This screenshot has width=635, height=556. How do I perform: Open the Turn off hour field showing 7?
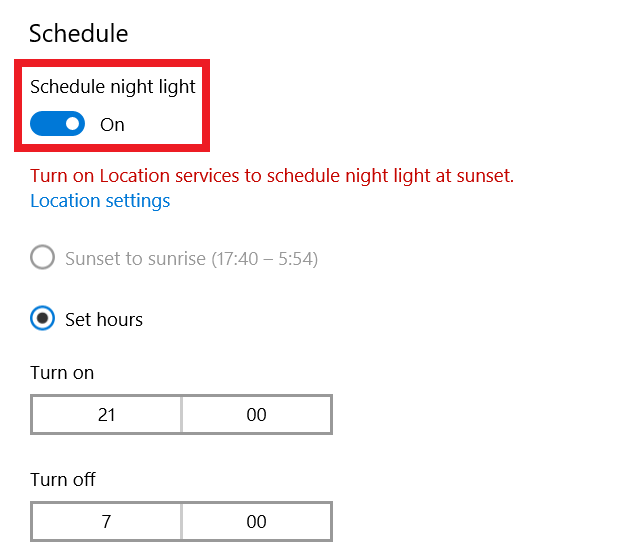(x=107, y=521)
